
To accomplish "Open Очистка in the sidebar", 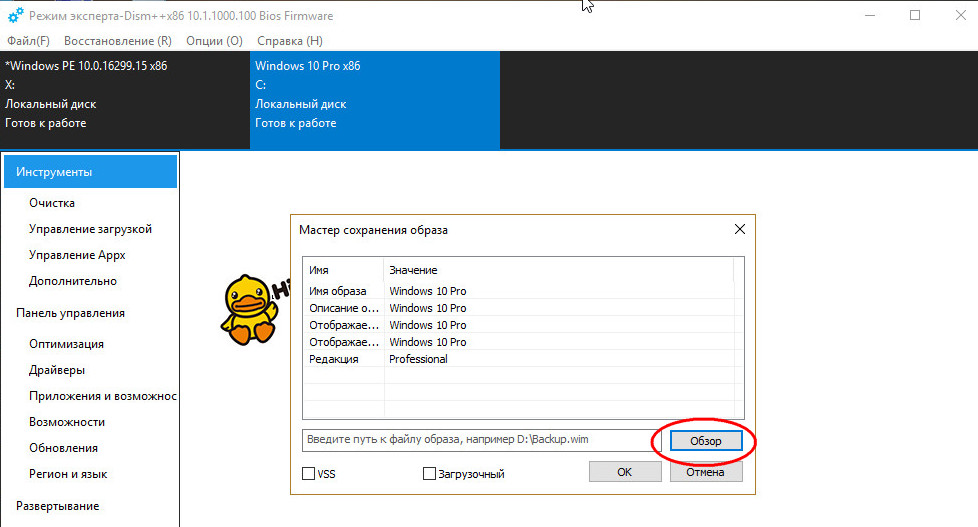I will pos(52,203).
